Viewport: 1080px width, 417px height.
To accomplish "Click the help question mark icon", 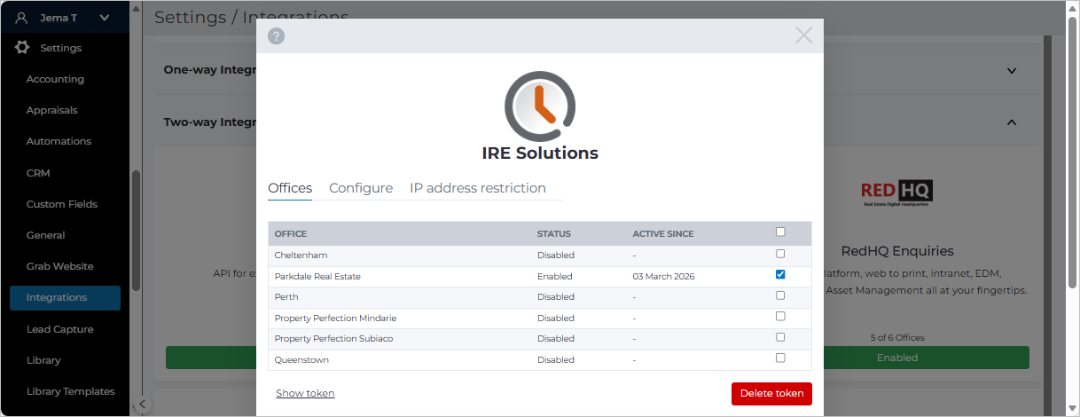I will (x=276, y=36).
